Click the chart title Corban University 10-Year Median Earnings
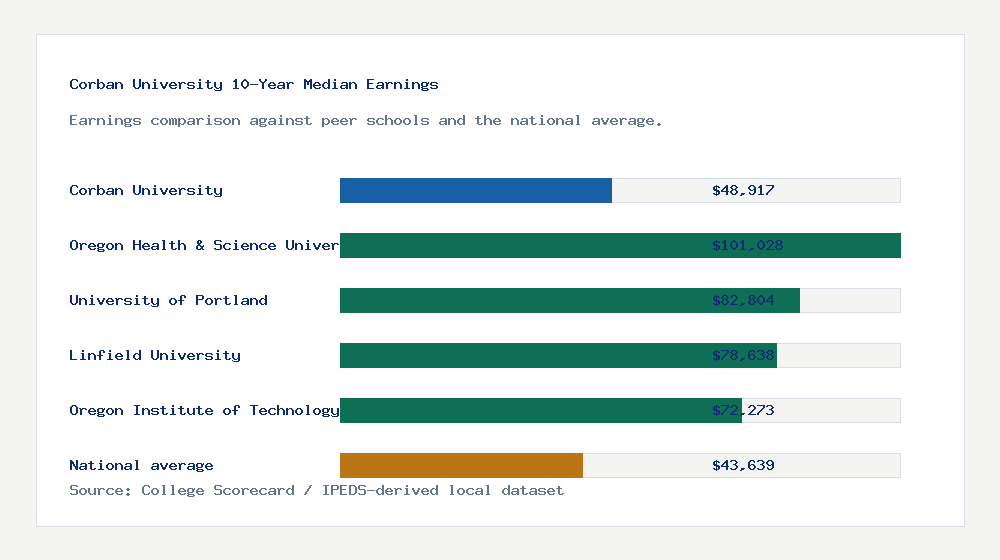The image size is (1000, 560). point(254,84)
